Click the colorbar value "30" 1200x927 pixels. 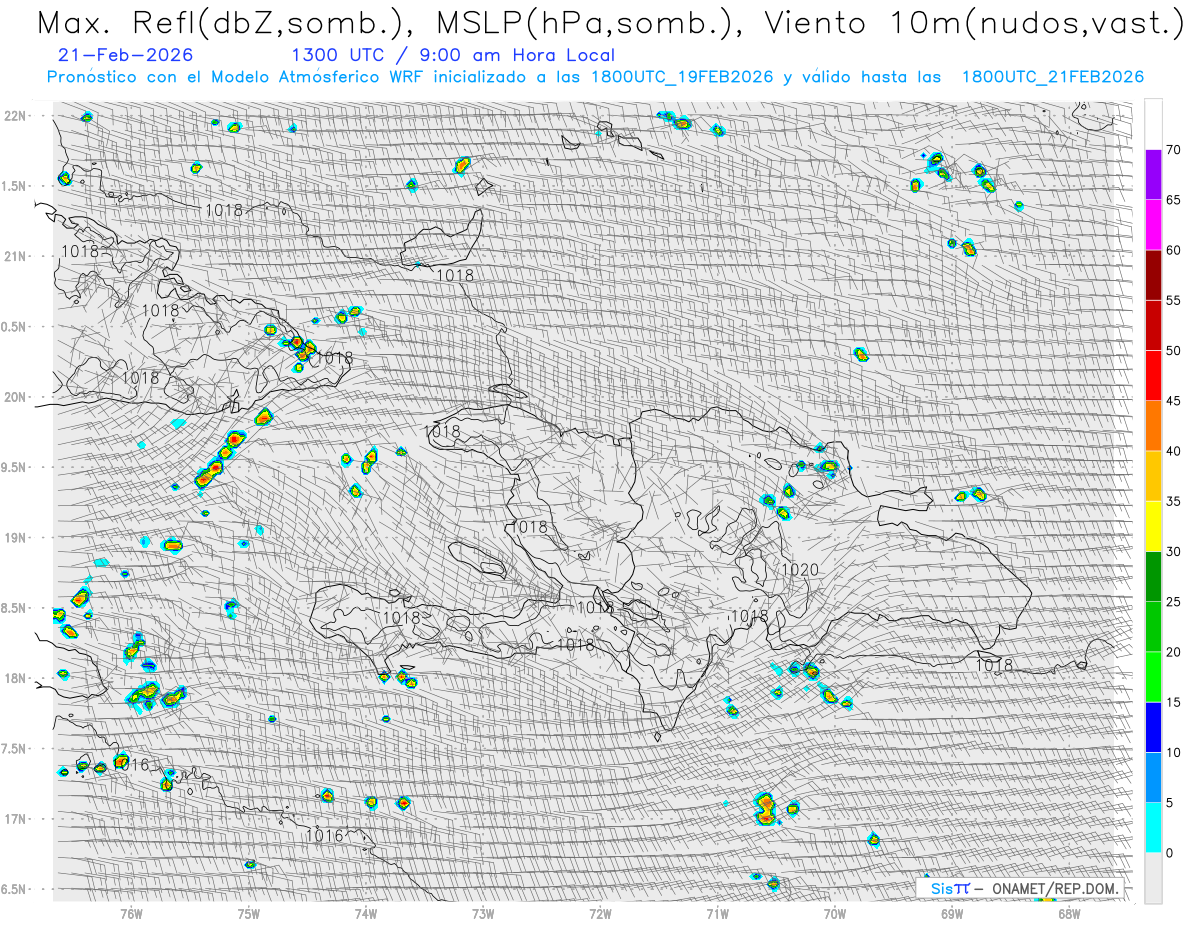coord(1174,551)
